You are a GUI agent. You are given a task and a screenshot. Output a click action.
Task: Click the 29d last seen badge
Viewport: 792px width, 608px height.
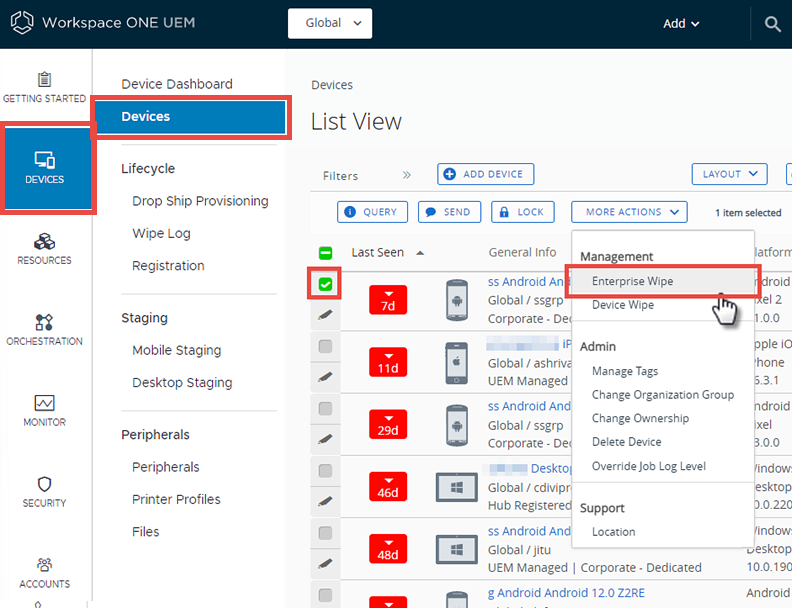pos(388,424)
